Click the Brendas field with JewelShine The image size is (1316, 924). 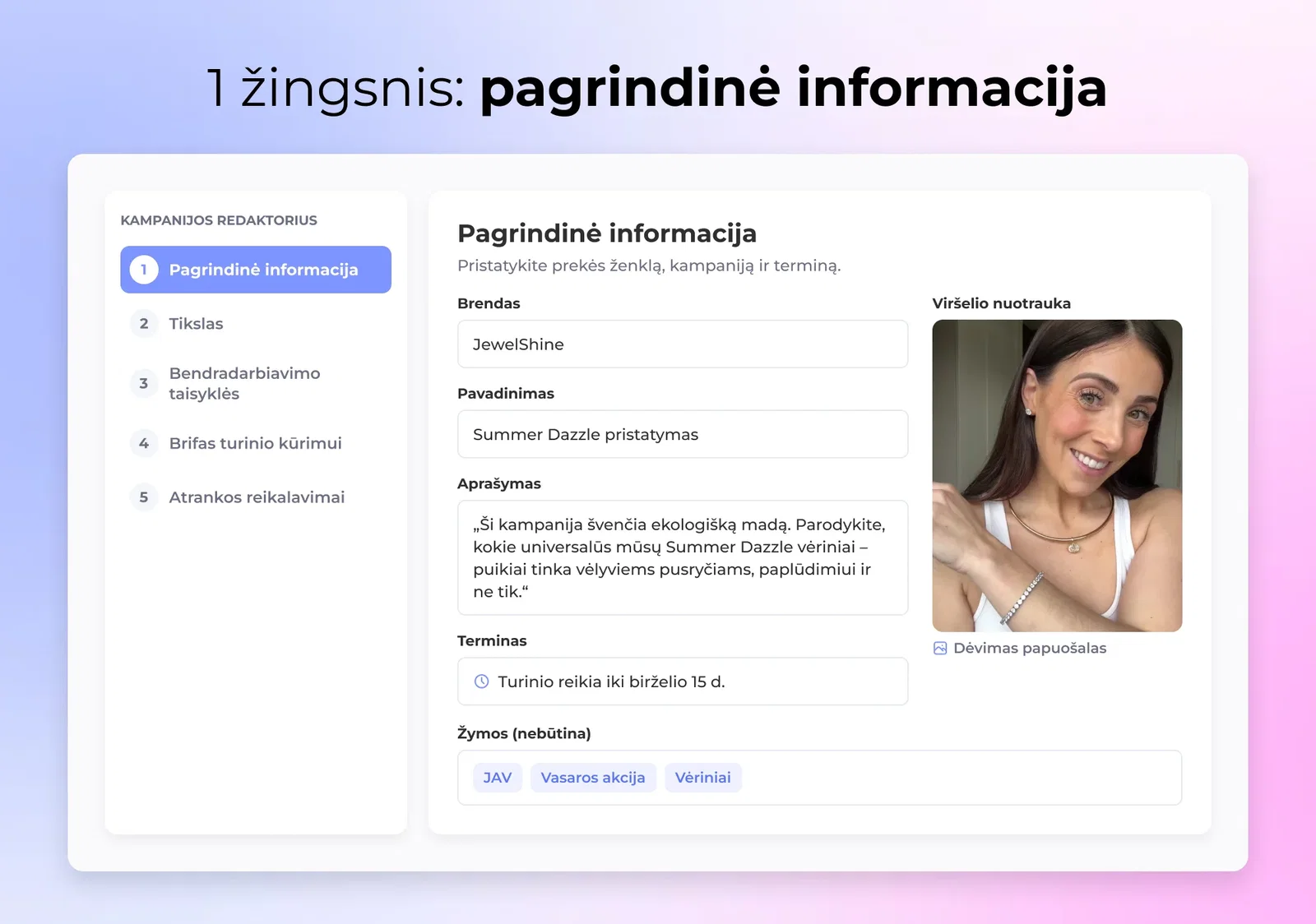coord(683,344)
